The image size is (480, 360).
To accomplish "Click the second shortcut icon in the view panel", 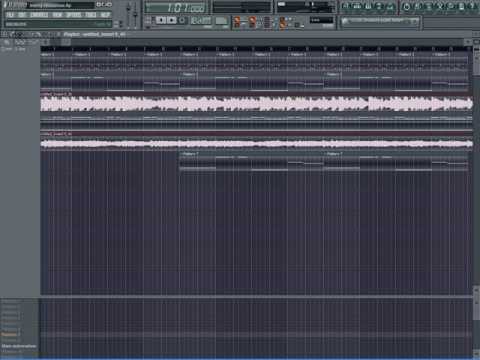I will pos(357,6).
